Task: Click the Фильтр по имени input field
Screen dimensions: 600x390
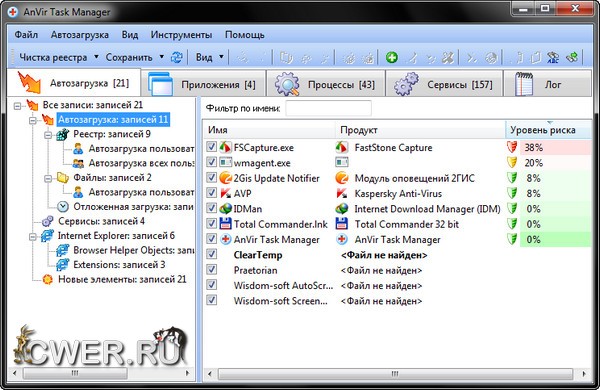Action: [328, 108]
